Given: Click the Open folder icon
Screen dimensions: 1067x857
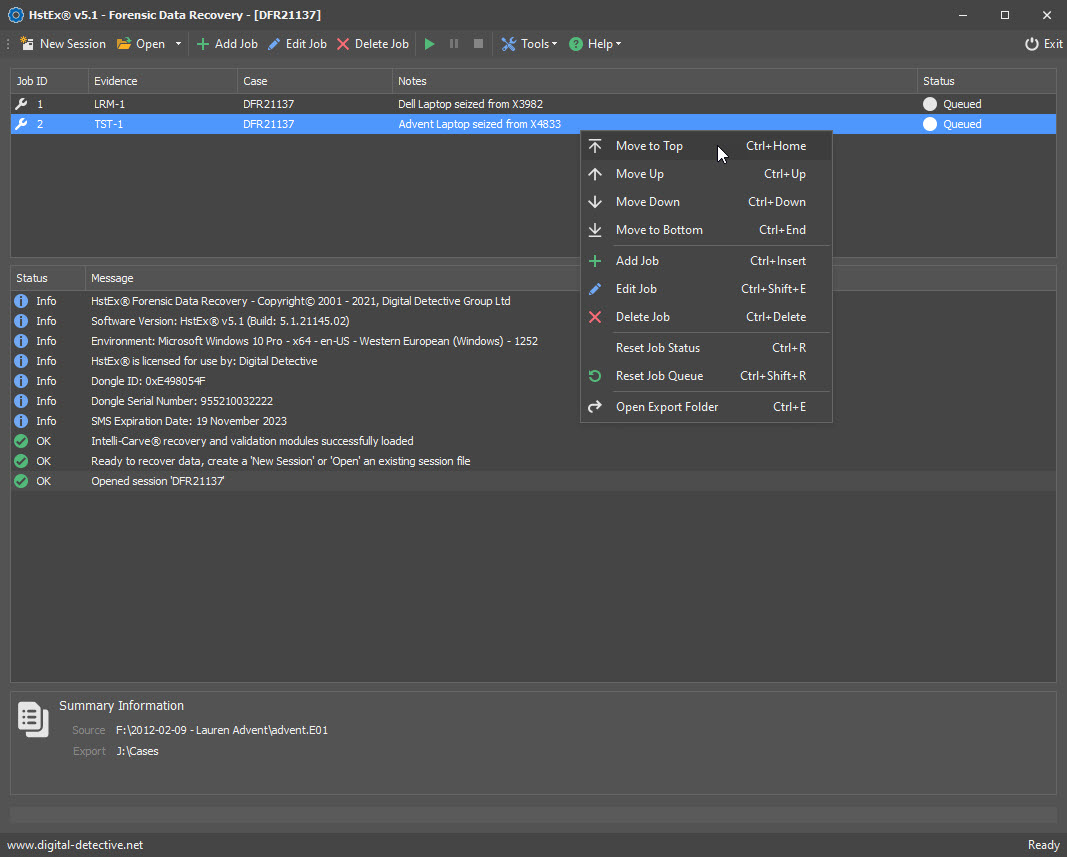Looking at the screenshot, I should click(124, 44).
